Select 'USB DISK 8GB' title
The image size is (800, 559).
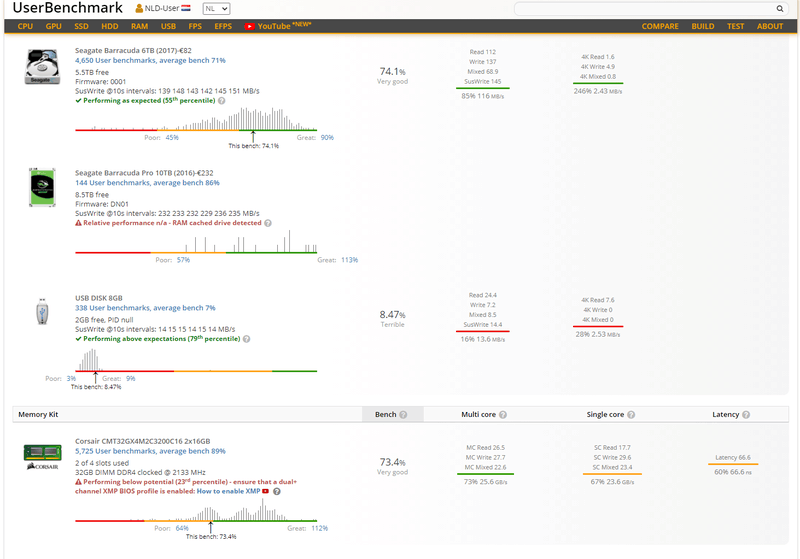[x=98, y=298]
